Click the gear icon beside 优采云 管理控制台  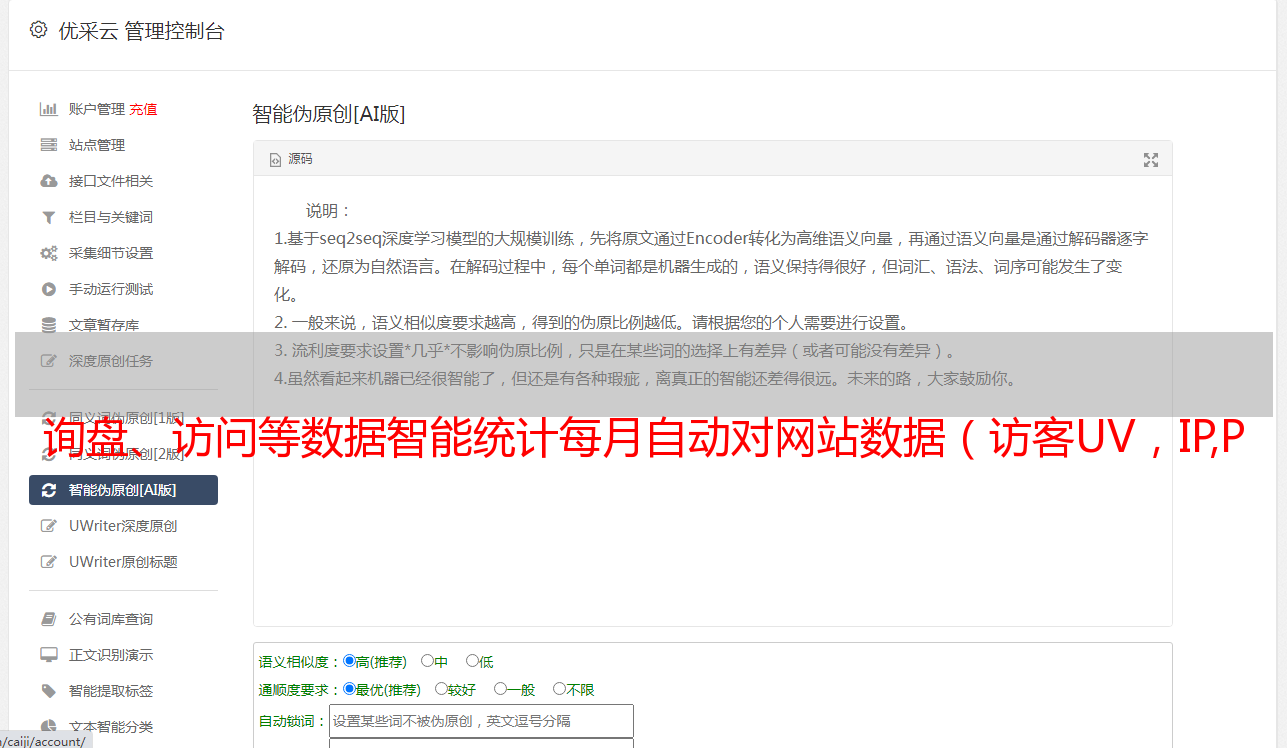tap(38, 30)
